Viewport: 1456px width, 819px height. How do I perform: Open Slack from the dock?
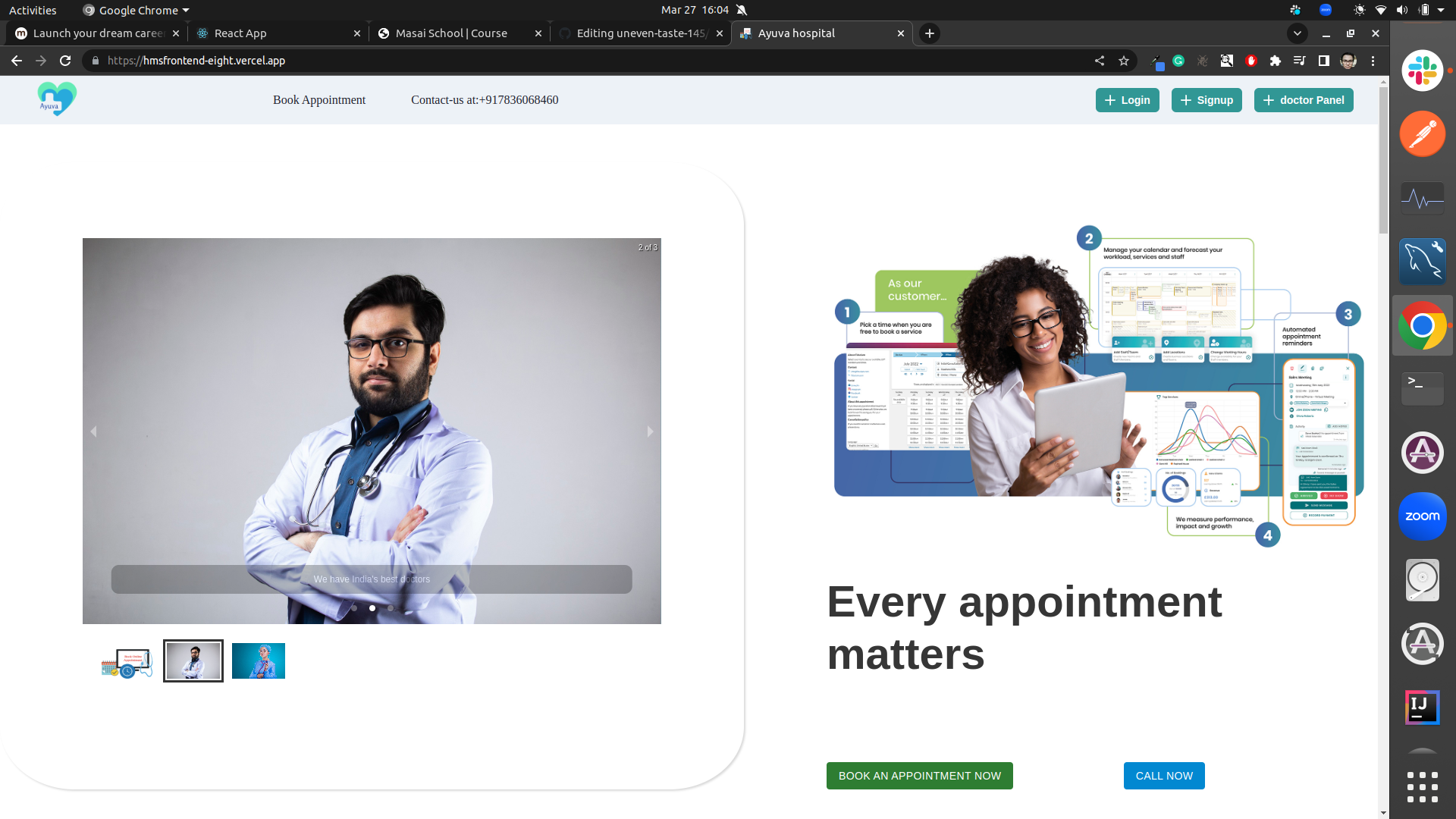coord(1422,71)
